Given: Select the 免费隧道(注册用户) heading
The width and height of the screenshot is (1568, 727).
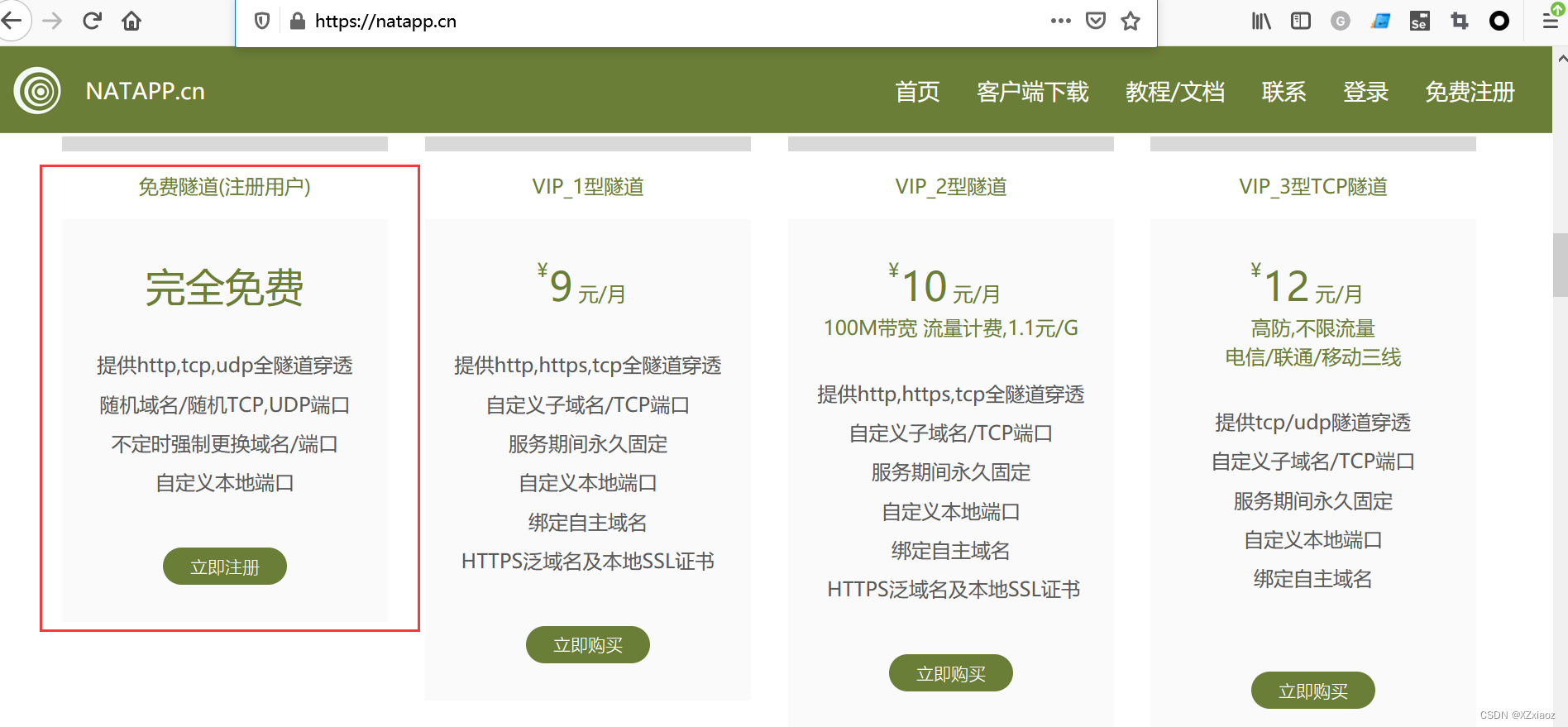Looking at the screenshot, I should pyautogui.click(x=225, y=187).
